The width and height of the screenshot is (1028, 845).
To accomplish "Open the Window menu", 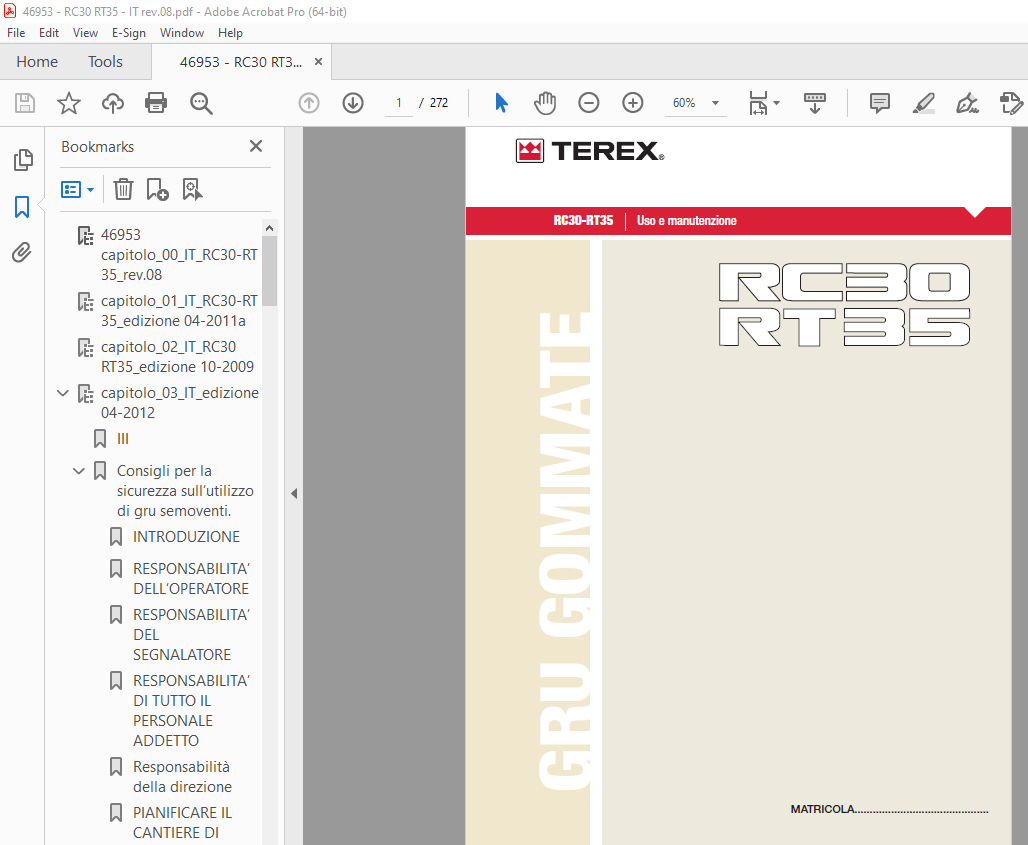I will pos(182,33).
